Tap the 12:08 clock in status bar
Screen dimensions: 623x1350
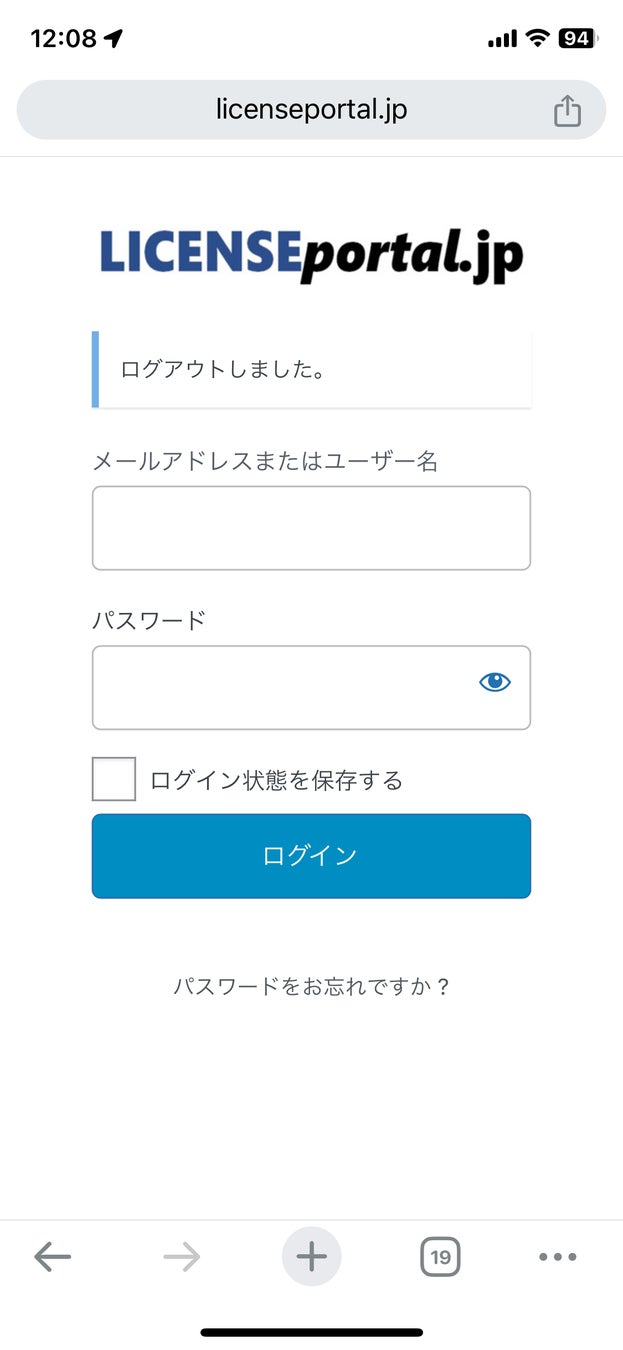click(64, 39)
